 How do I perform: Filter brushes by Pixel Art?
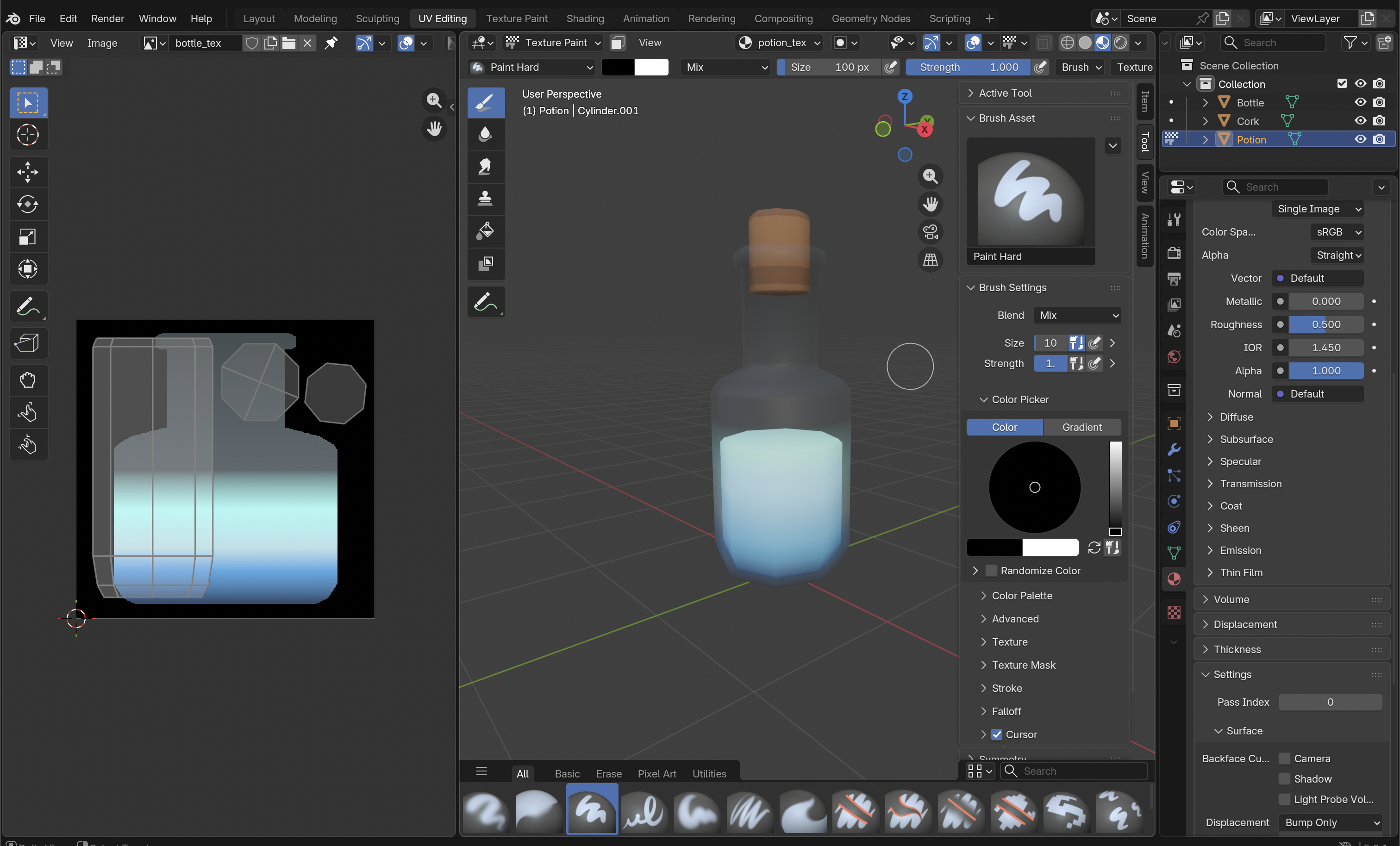tap(656, 773)
